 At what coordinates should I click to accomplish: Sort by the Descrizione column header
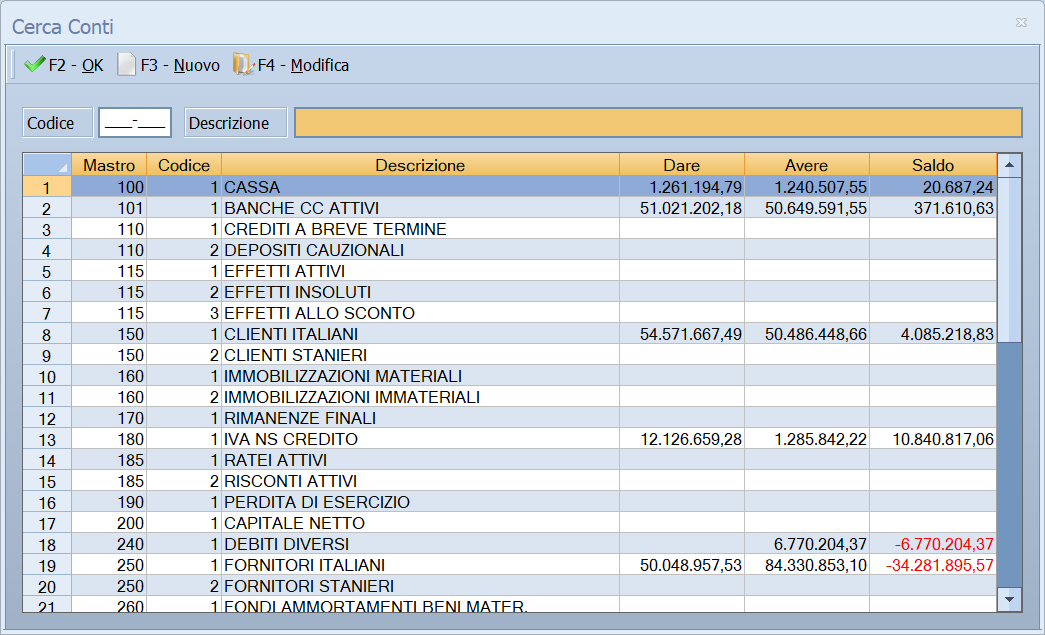tap(420, 165)
